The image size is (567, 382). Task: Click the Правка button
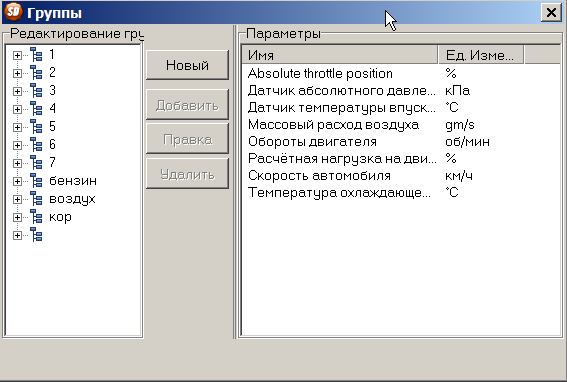187,139
